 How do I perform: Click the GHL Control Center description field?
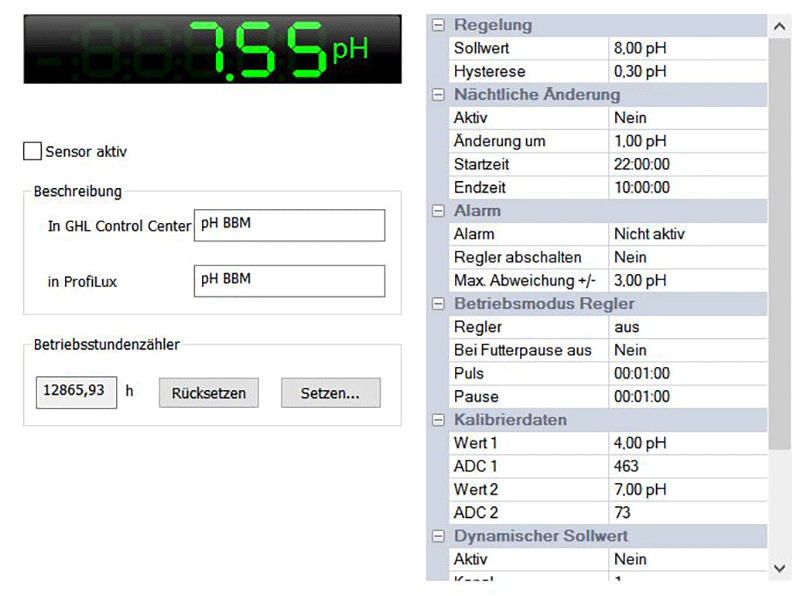(x=289, y=225)
